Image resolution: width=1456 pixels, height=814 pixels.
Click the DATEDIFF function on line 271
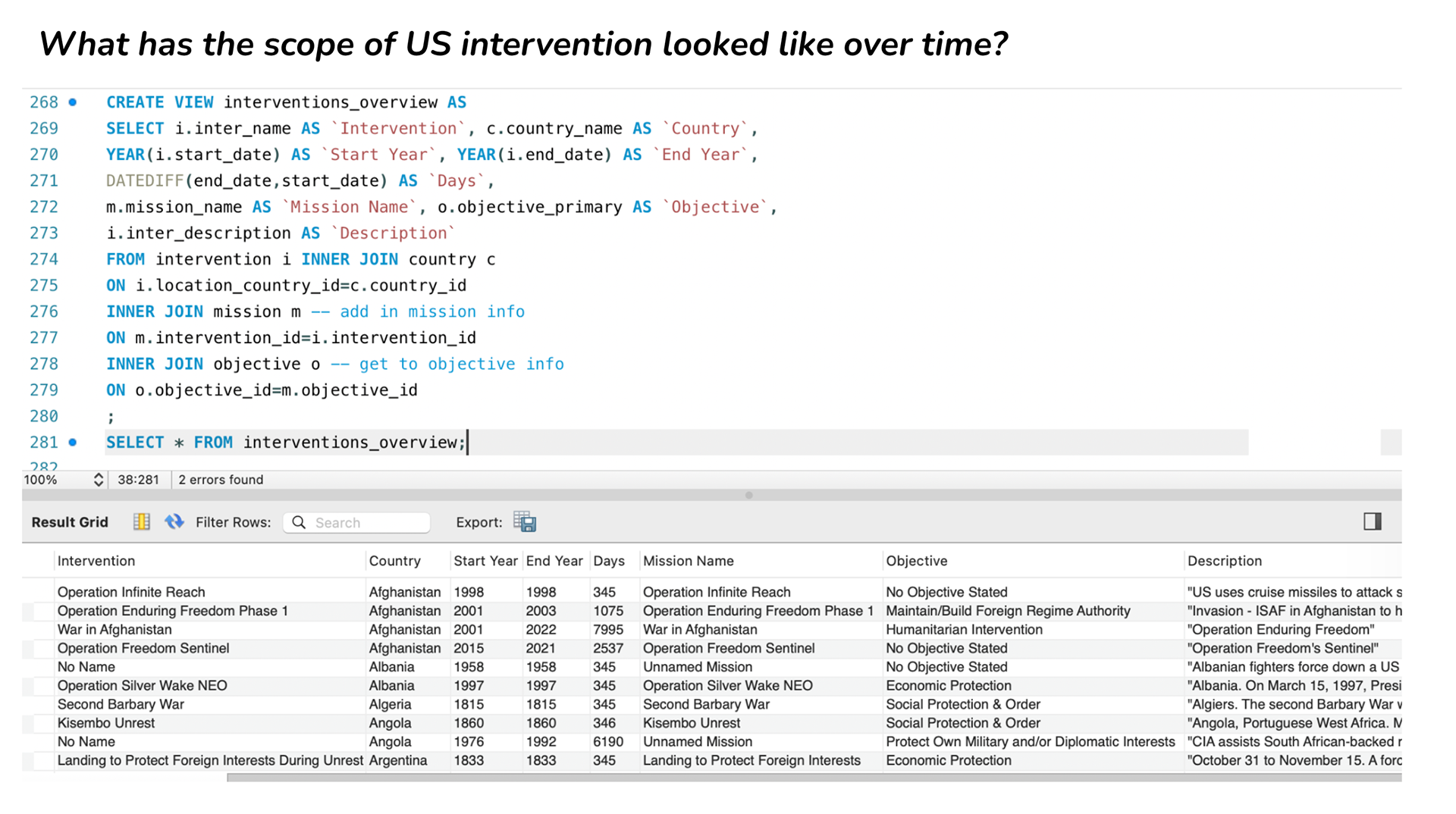tap(145, 180)
